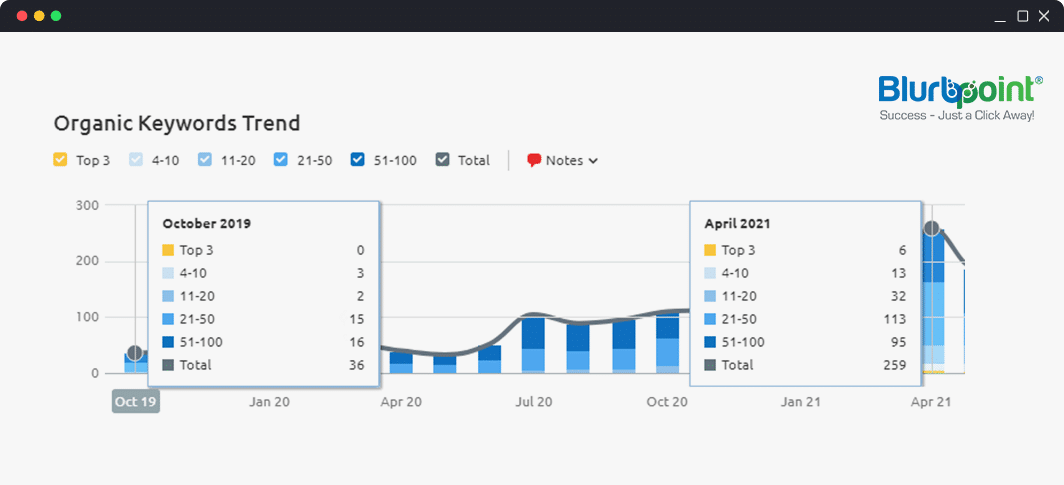Click the April 2021 data point marker
1064x485 pixels.
tap(932, 229)
